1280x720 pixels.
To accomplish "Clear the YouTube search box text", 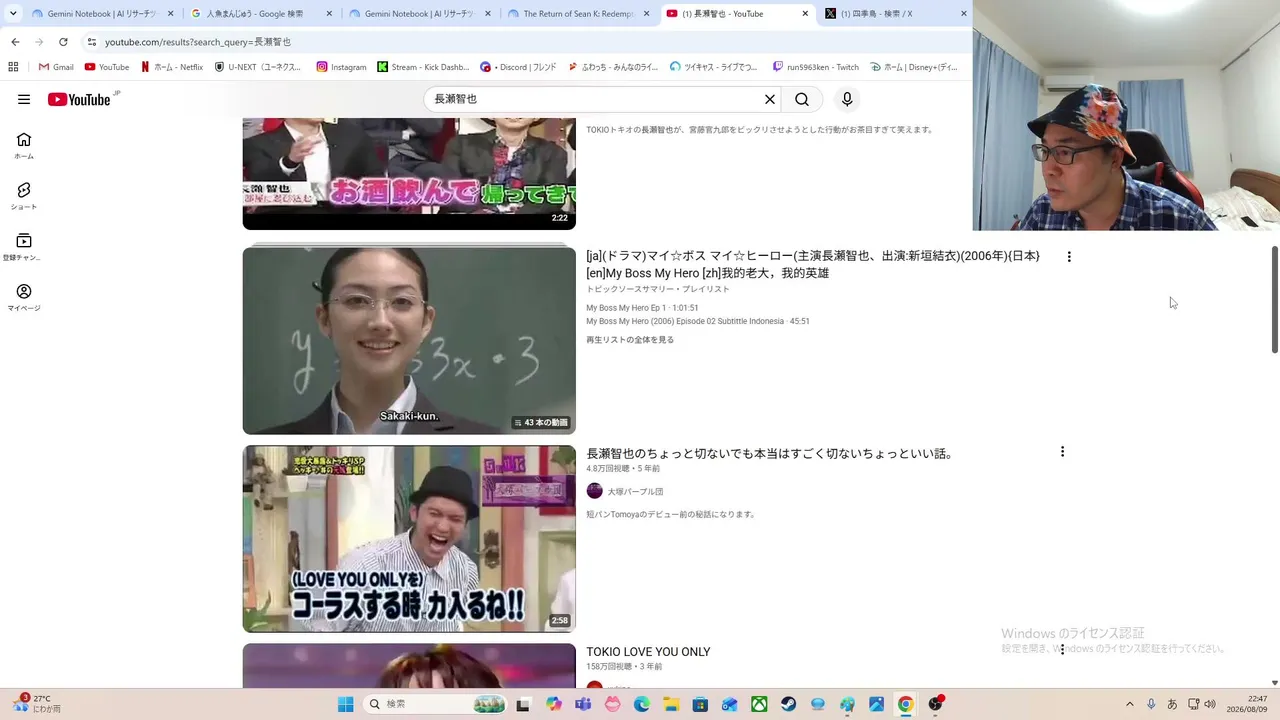I will [770, 99].
